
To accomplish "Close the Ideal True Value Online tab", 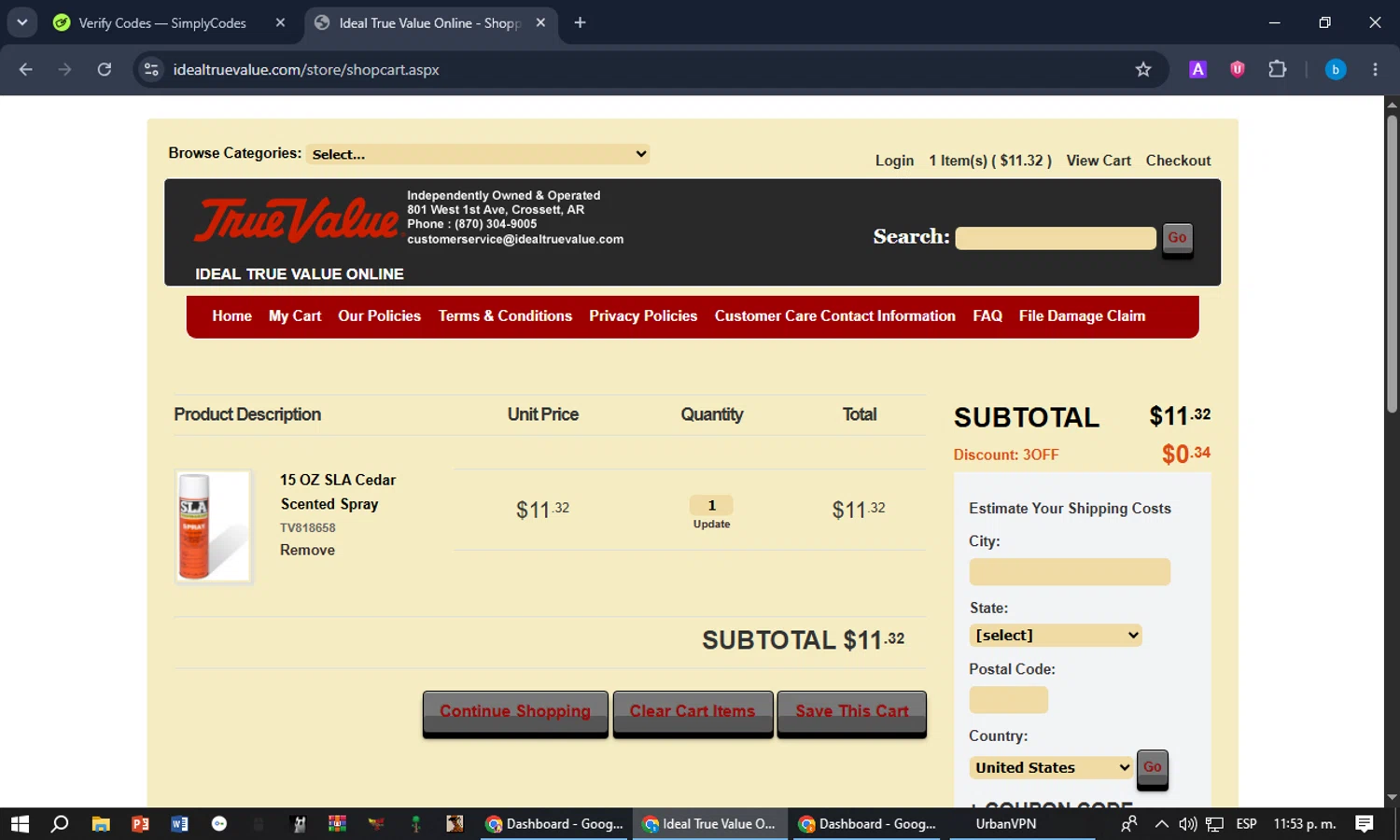I will click(540, 22).
